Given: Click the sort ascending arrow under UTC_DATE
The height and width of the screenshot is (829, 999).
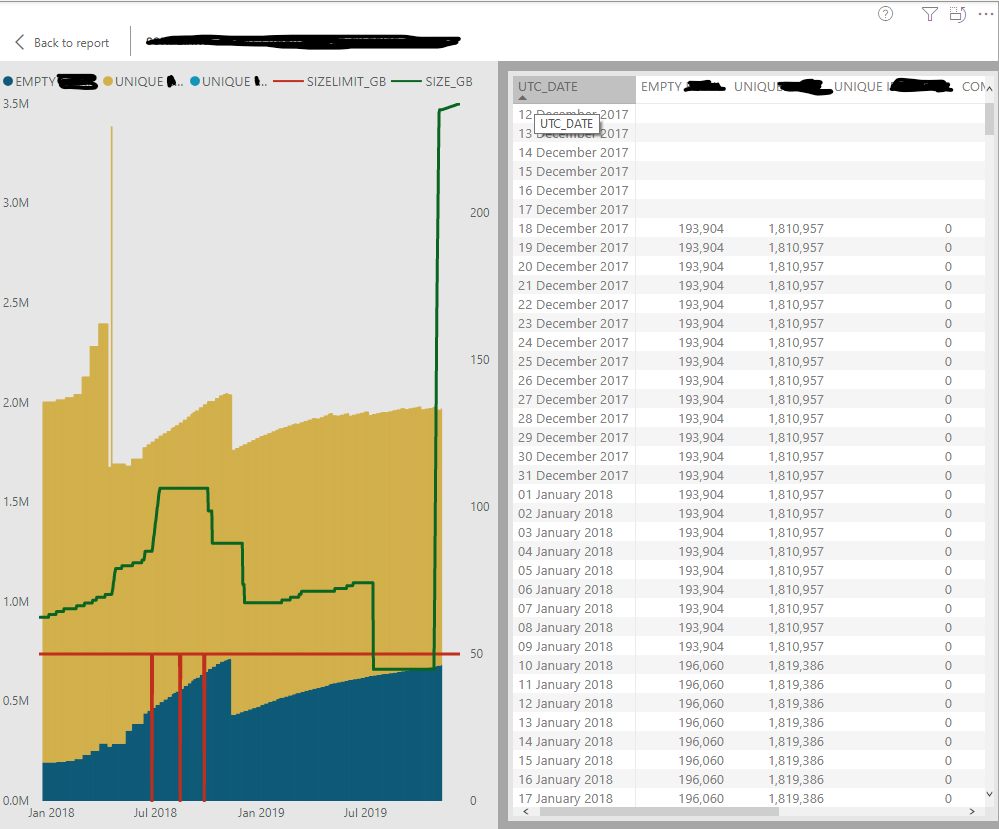Looking at the screenshot, I should point(522,98).
